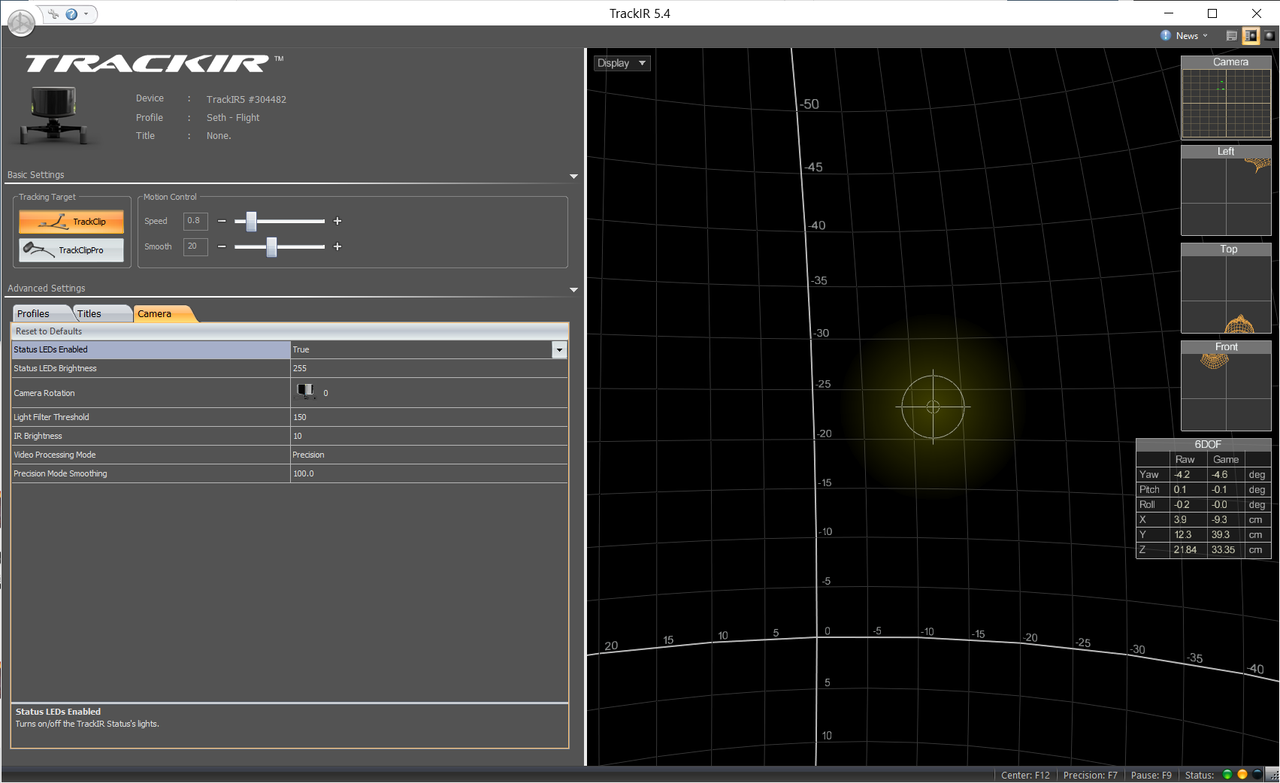Open the Status LEDs Enabled dropdown arrow
Screen dimensions: 1280x783
coord(559,350)
